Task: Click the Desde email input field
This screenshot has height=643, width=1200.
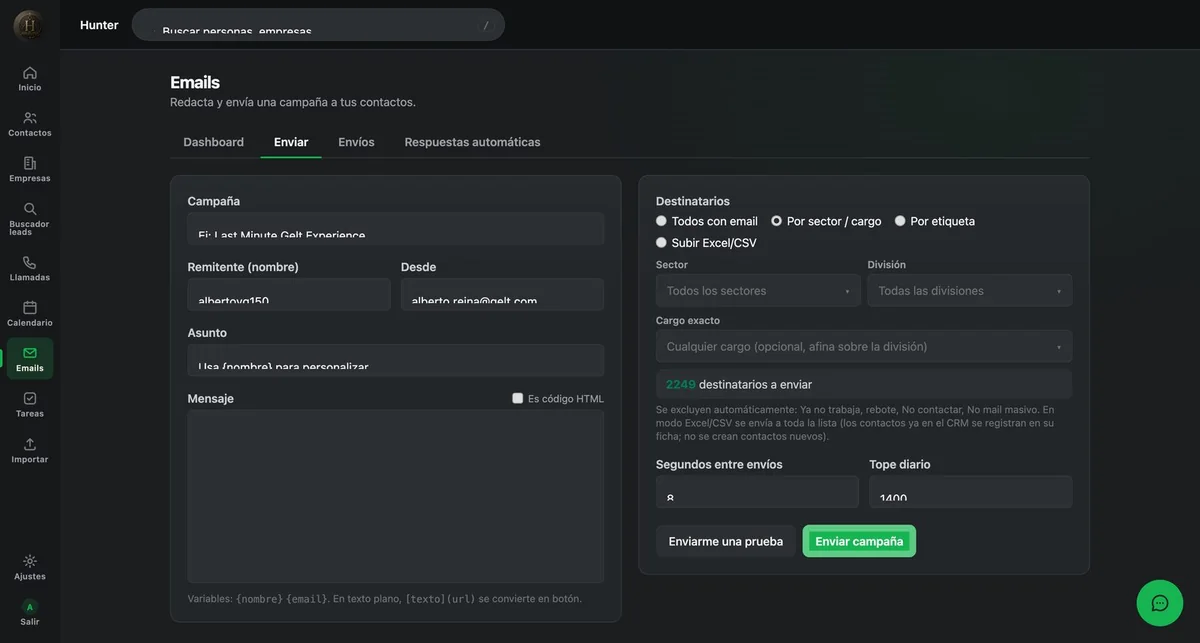Action: point(502,295)
